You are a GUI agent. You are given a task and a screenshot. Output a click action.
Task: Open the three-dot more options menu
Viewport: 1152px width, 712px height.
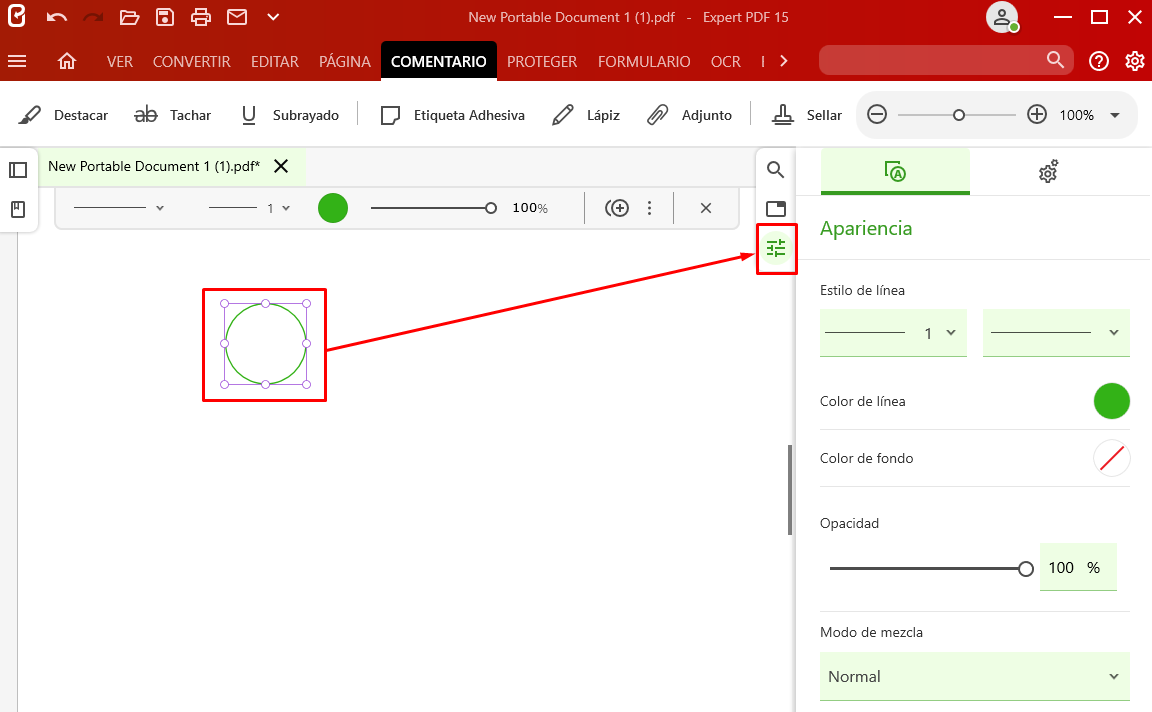tap(649, 208)
